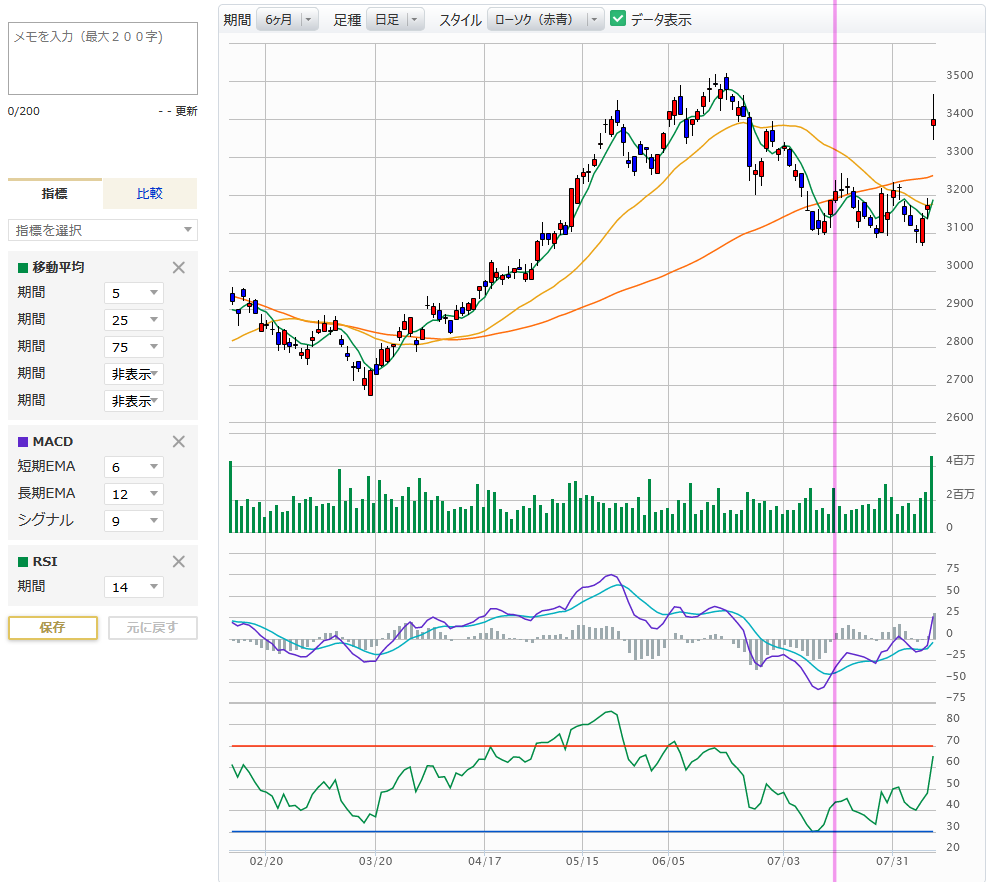This screenshot has width=988, height=882.
Task: Click the 元に戻す button
Action: click(x=152, y=628)
